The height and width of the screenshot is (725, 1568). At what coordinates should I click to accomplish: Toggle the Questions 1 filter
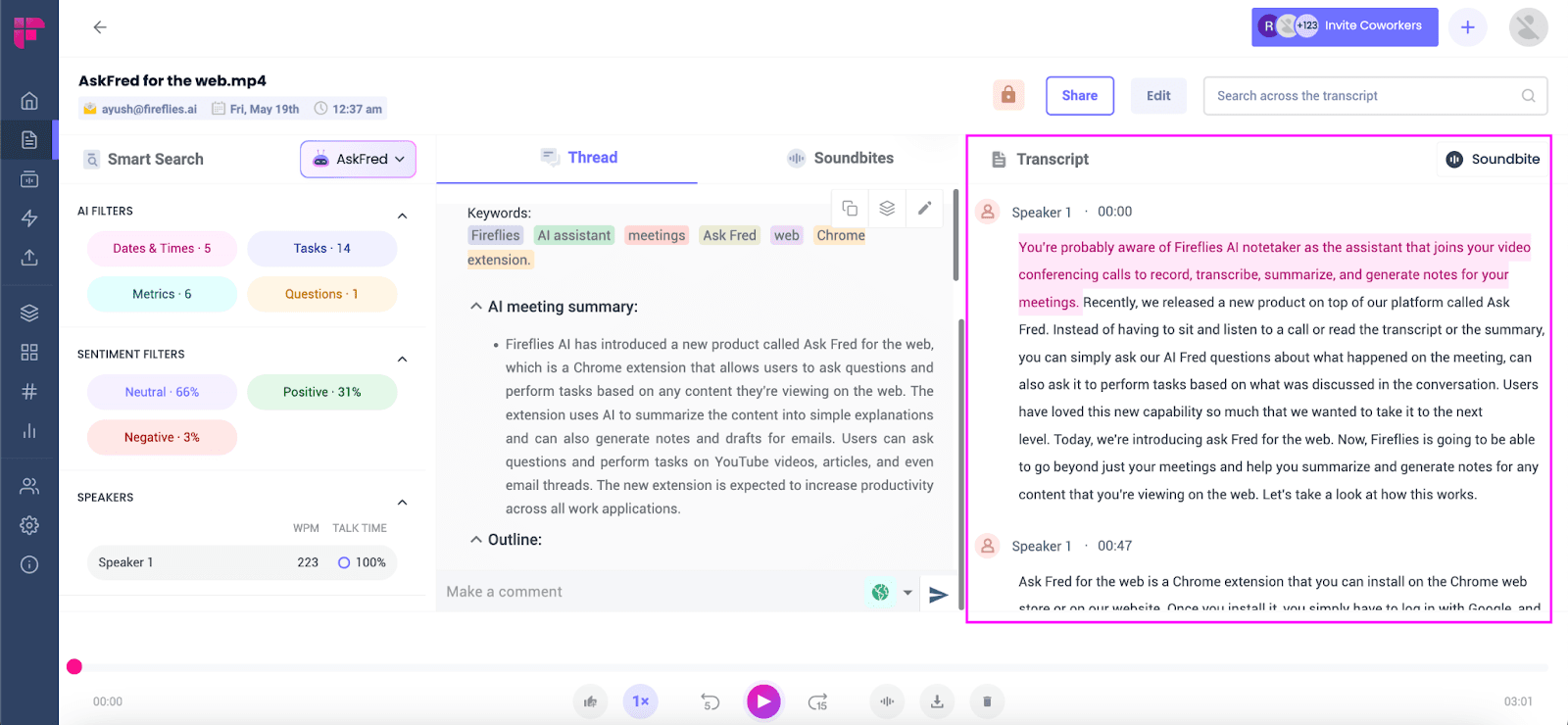coord(321,294)
